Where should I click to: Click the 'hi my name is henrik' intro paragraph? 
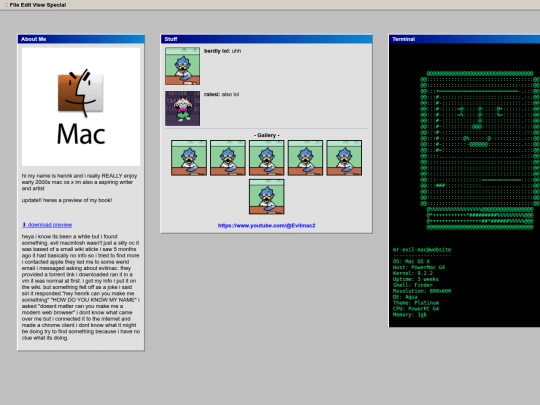tap(80, 182)
